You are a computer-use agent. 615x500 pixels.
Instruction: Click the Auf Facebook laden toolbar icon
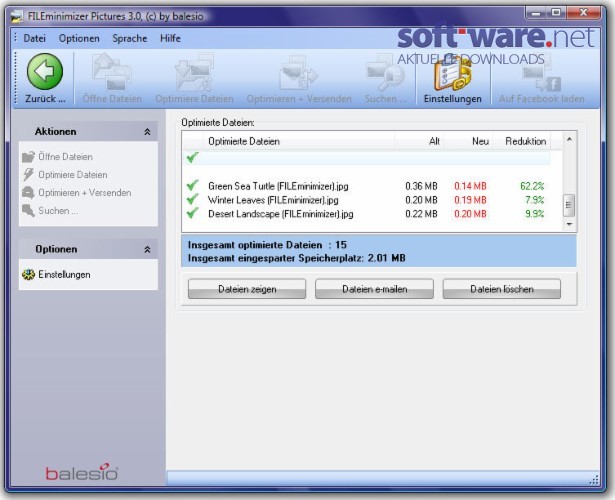point(542,75)
